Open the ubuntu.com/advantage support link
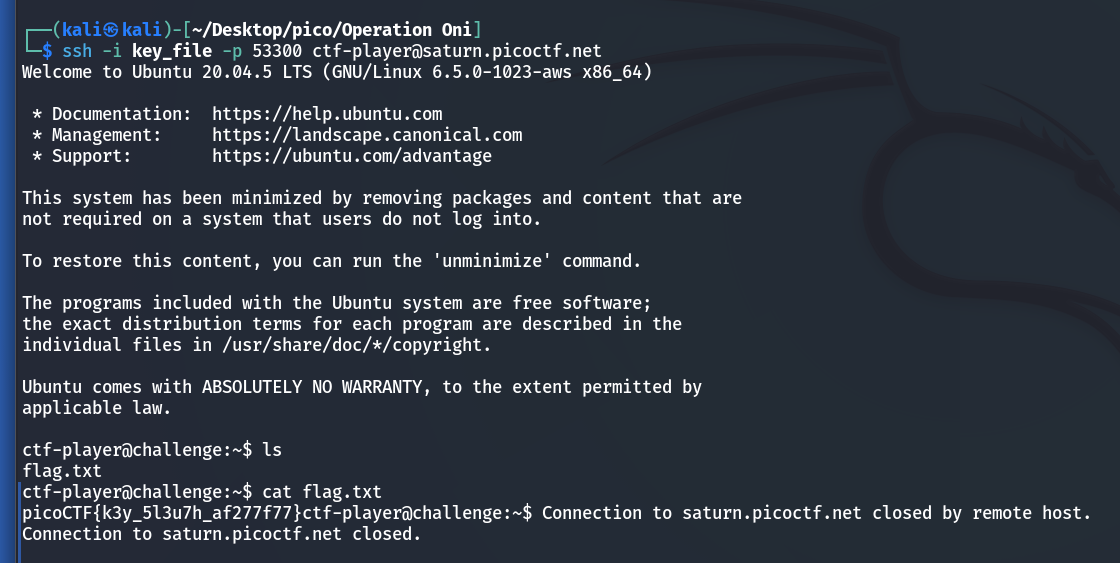This screenshot has height=563, width=1120. coord(352,156)
